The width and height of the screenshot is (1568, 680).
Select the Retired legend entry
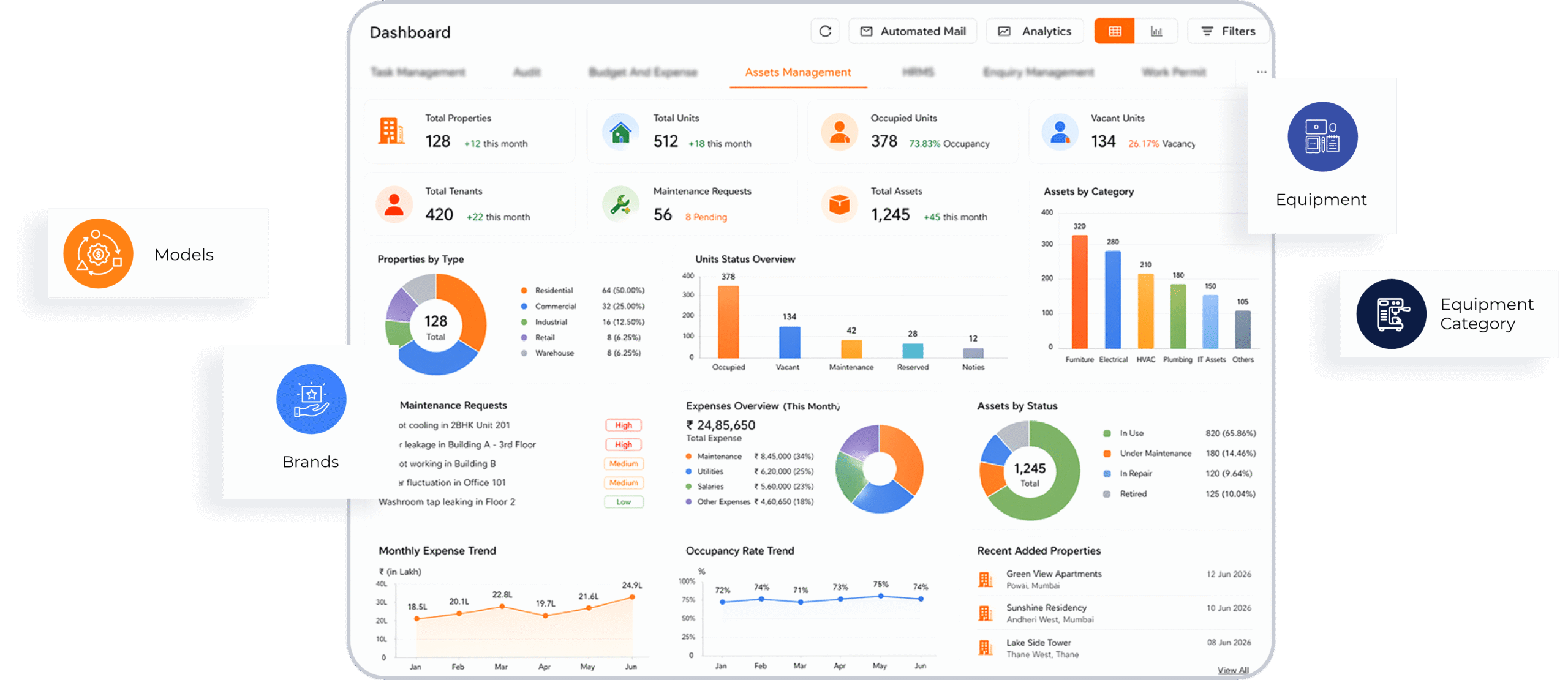[x=1178, y=494]
